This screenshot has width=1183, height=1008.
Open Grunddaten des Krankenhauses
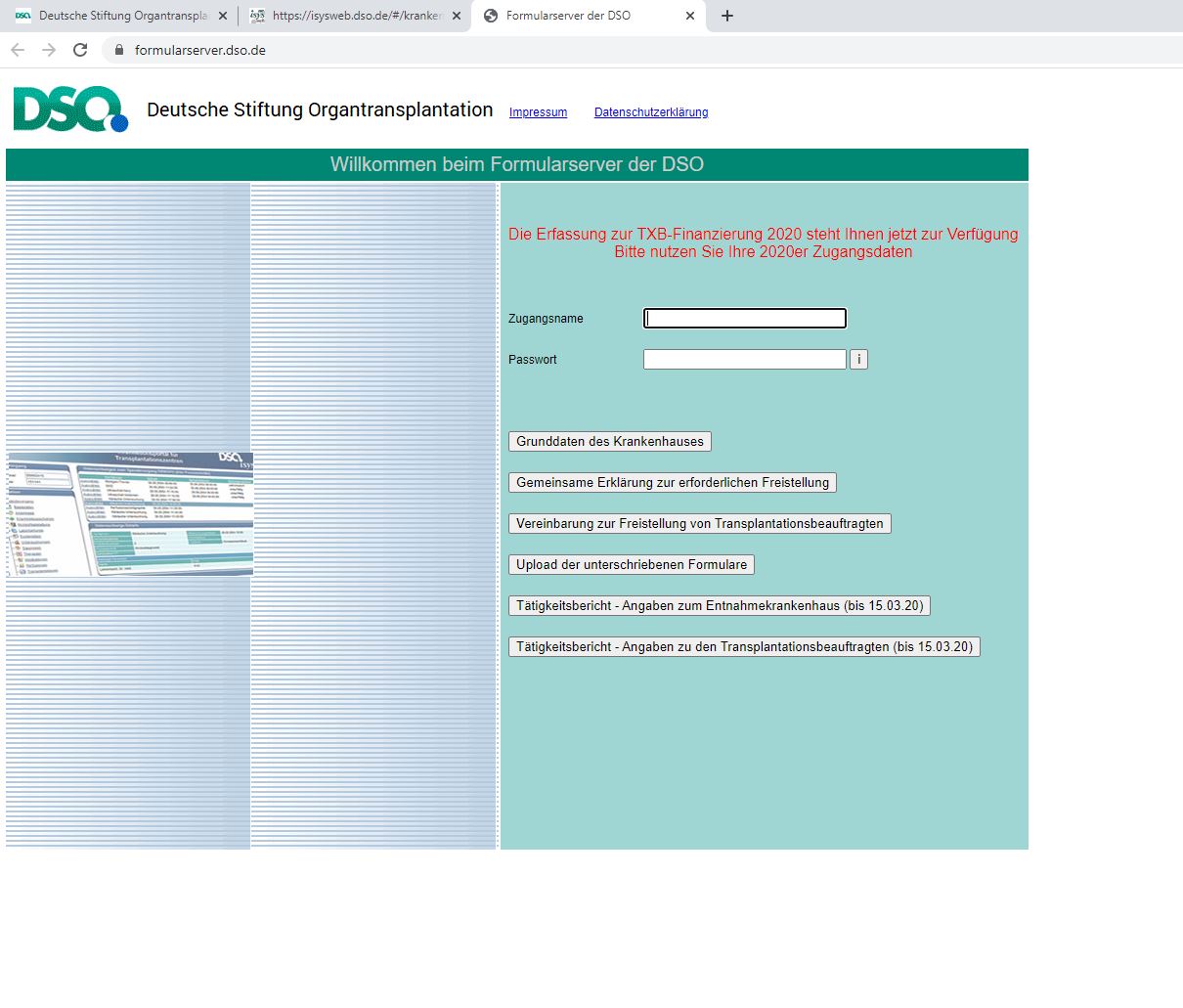[610, 441]
